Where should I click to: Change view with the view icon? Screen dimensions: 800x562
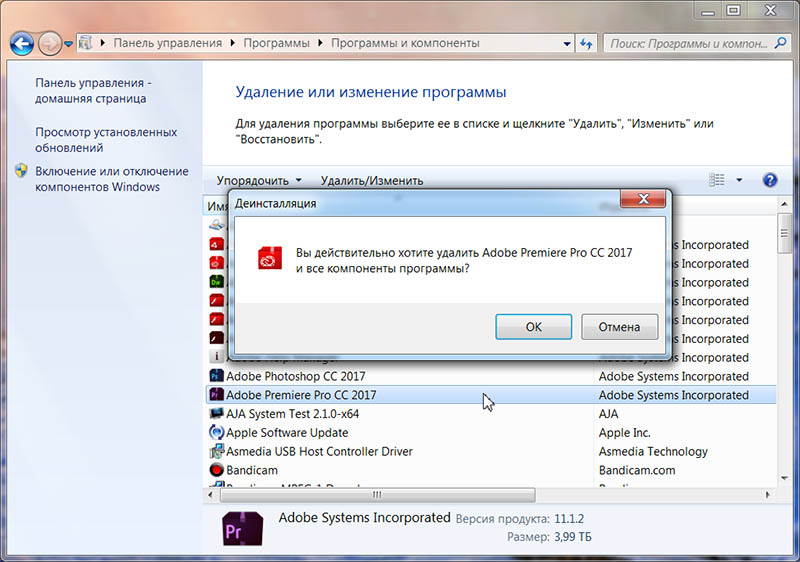(716, 180)
